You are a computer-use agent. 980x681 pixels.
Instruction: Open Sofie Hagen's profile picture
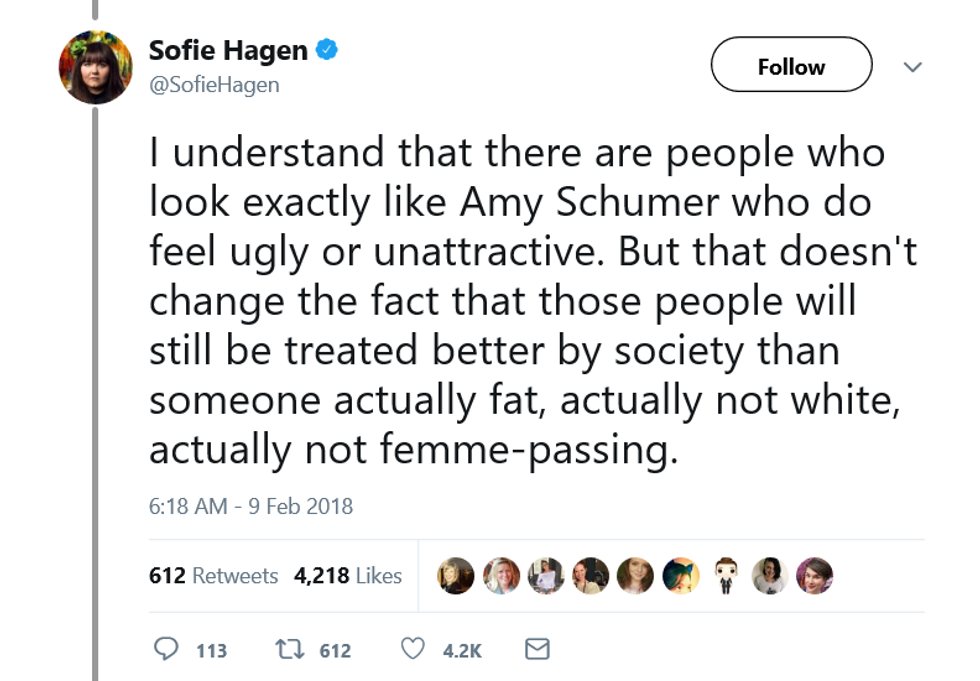pyautogui.click(x=96, y=67)
